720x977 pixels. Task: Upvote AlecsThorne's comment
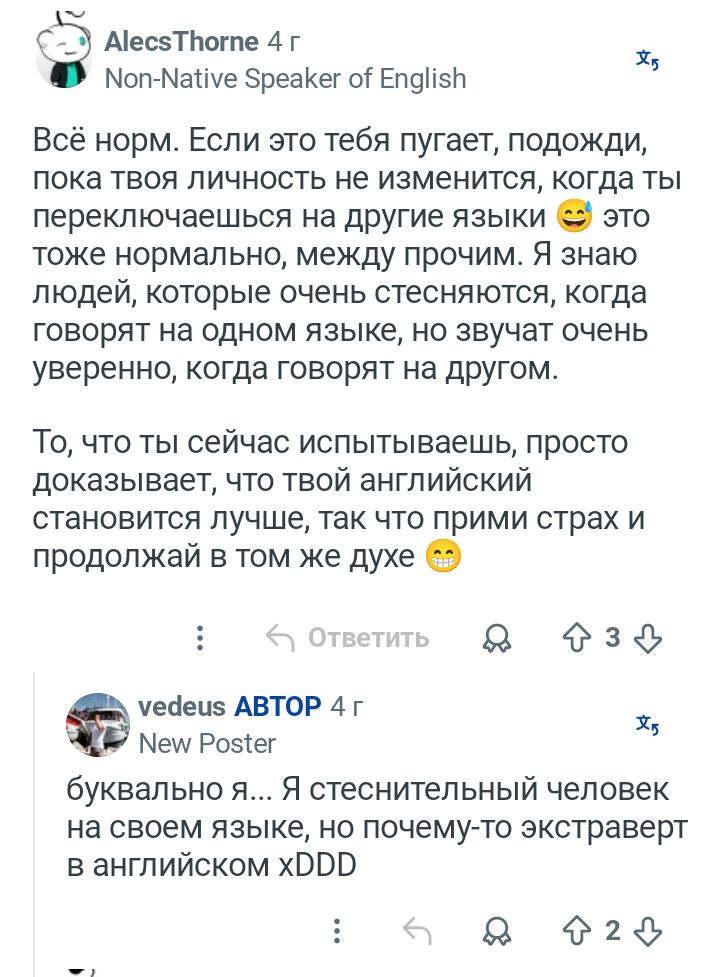pos(576,638)
